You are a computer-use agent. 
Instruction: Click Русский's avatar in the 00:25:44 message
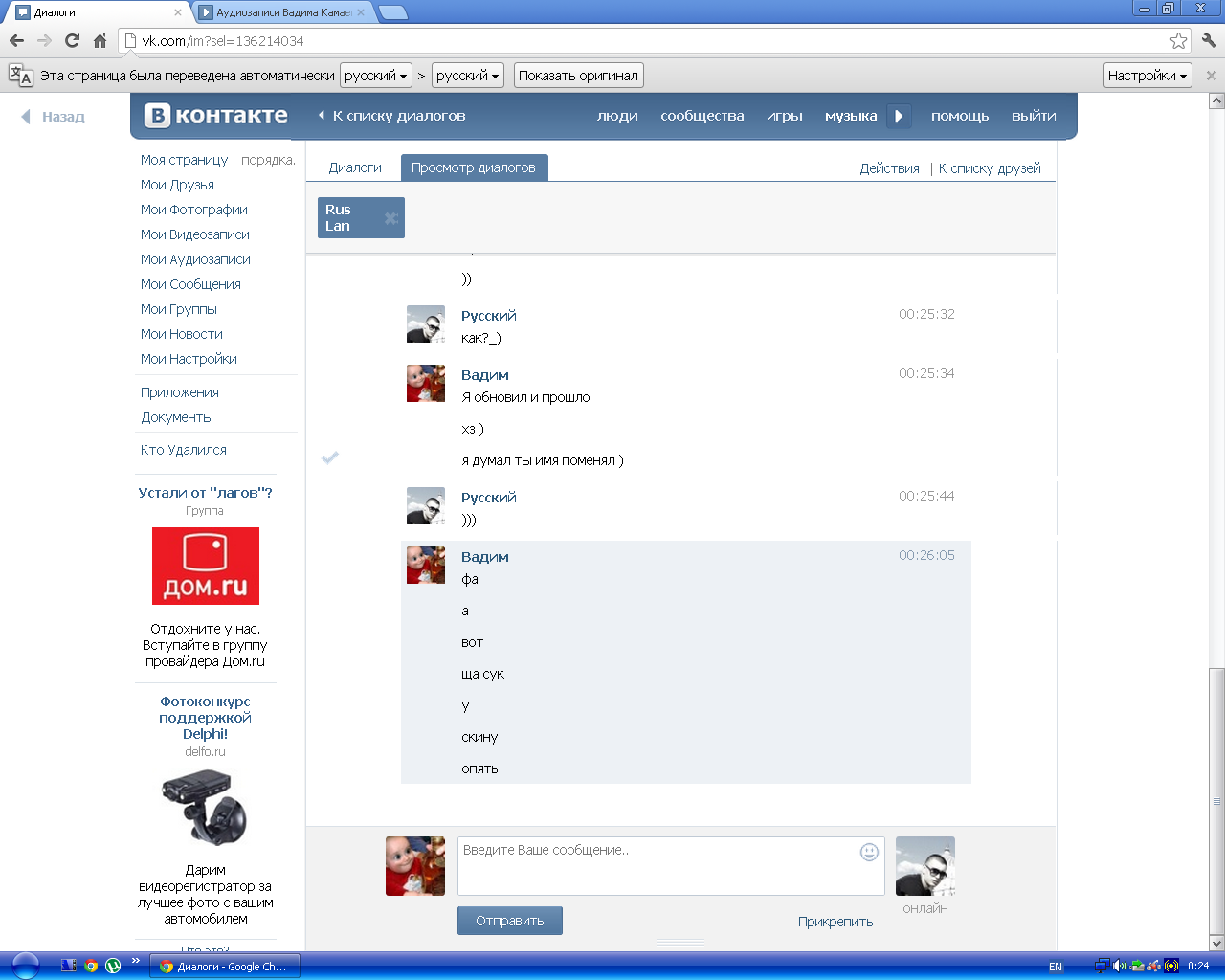coord(426,505)
